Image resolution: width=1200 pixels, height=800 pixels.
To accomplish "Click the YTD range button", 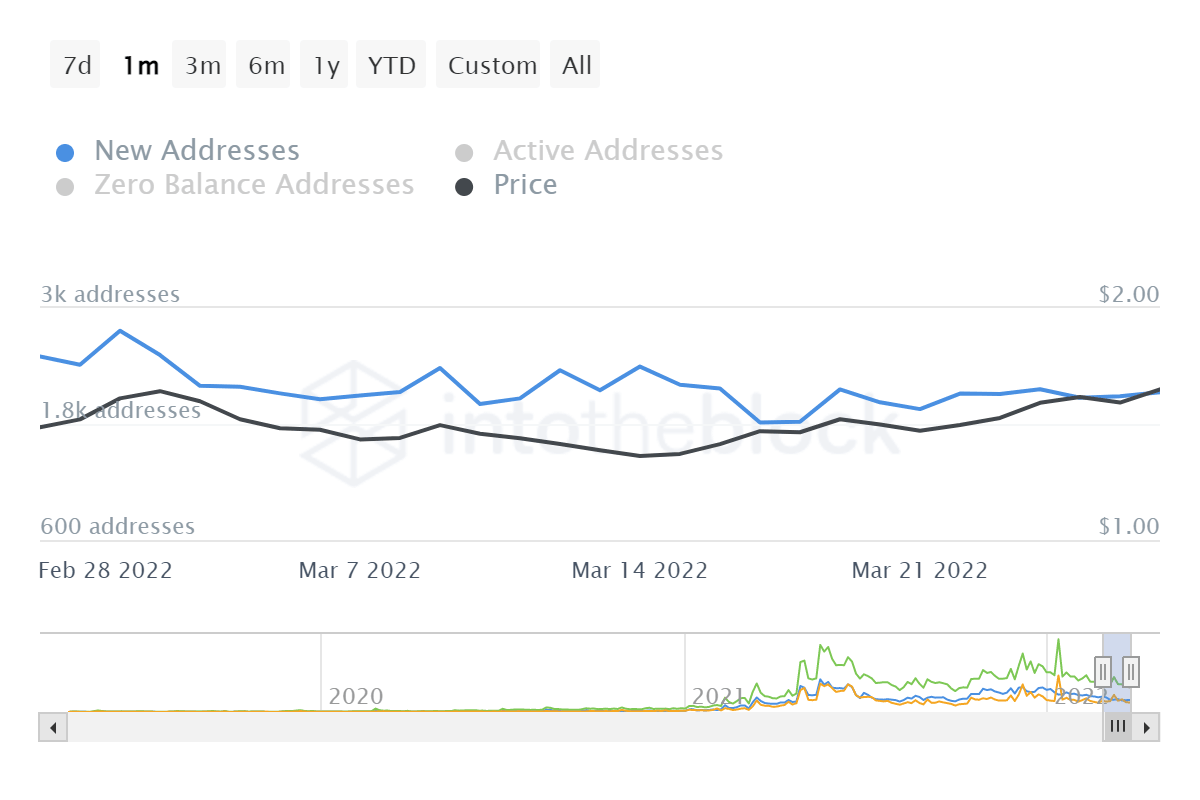I will (391, 66).
